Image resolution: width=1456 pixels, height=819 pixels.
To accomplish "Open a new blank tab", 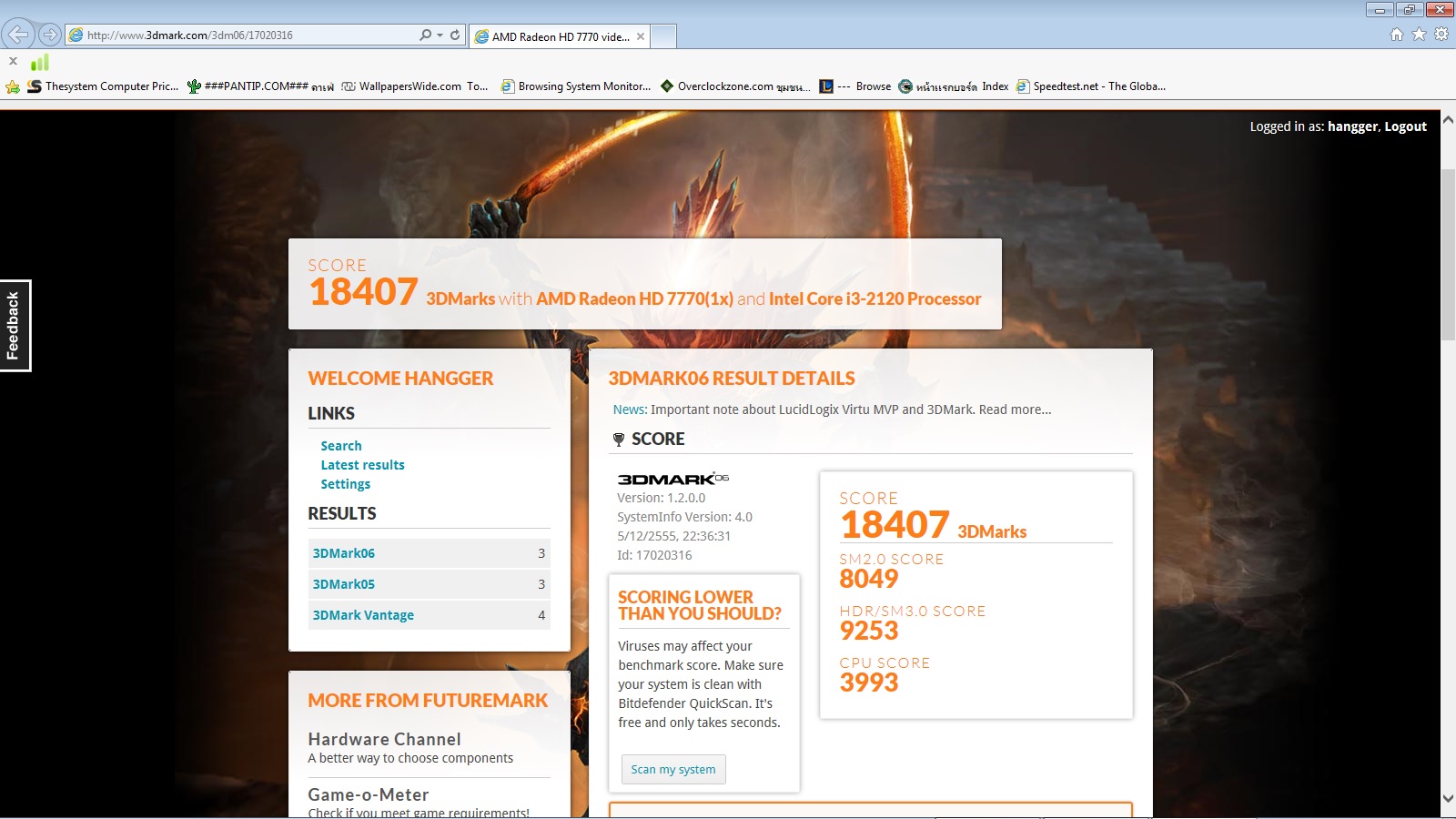I will (x=664, y=36).
